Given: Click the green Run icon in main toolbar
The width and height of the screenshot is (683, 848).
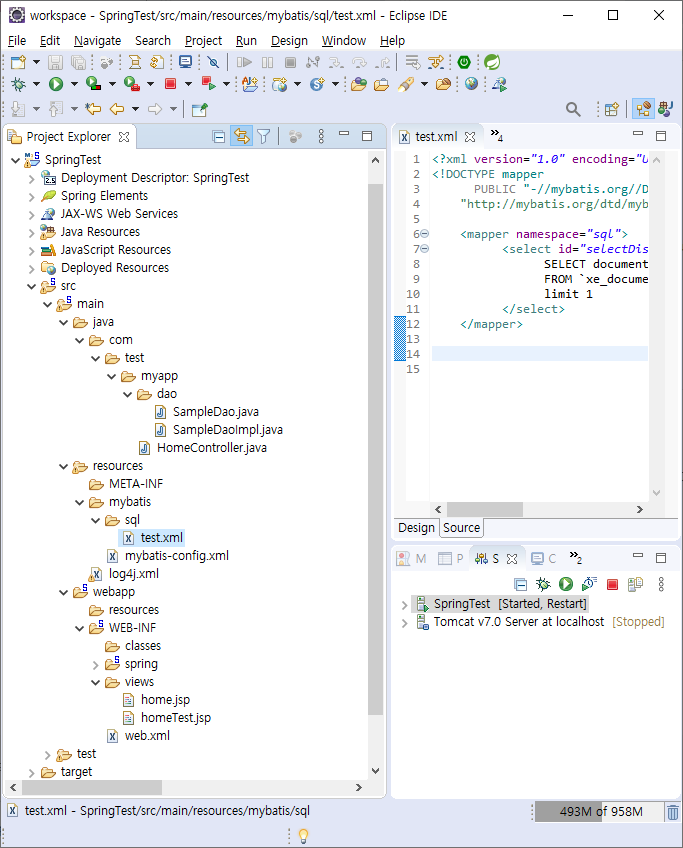Looking at the screenshot, I should [x=56, y=84].
